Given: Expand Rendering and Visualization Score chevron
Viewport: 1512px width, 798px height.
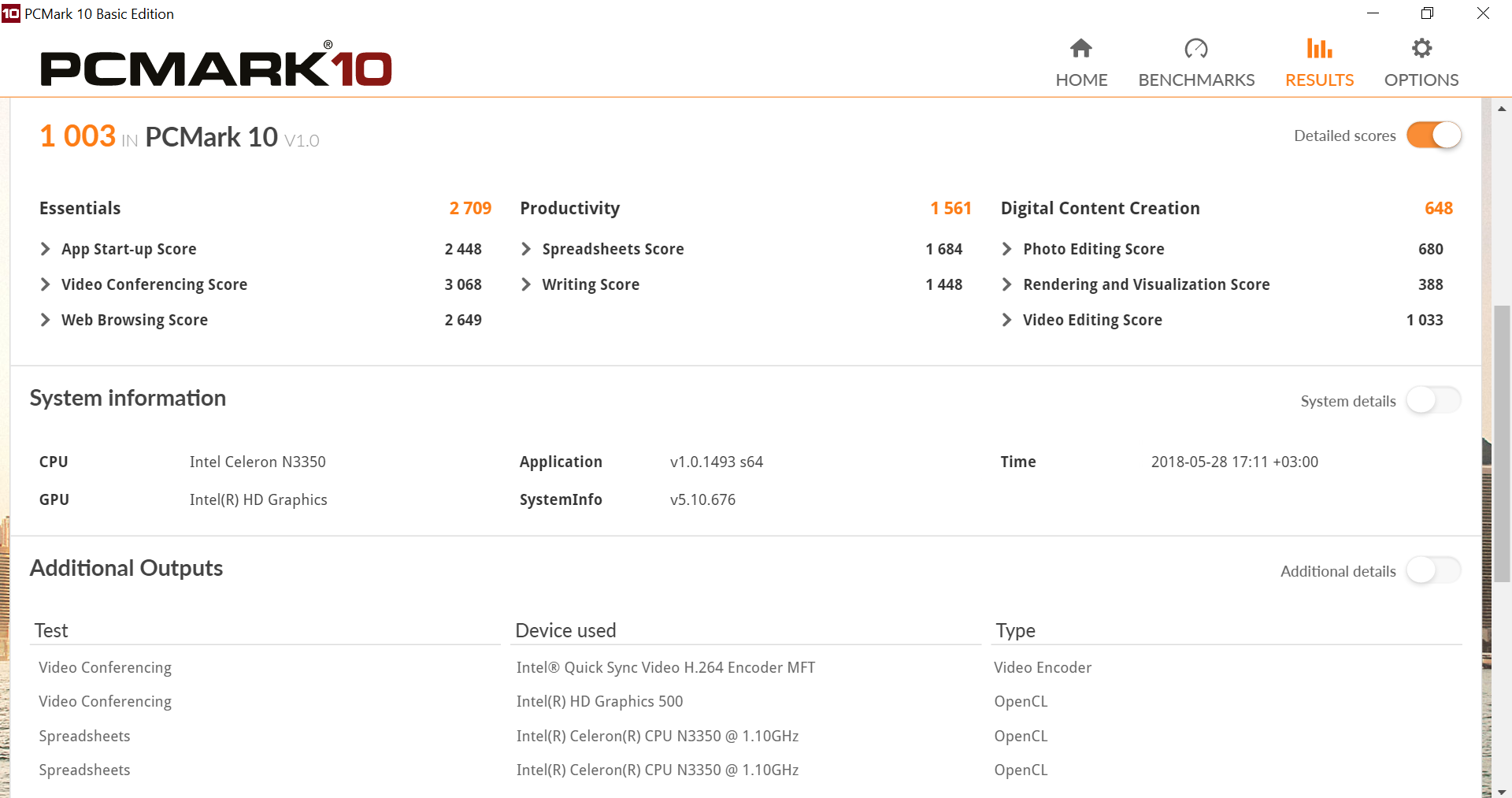Looking at the screenshot, I should (1006, 284).
